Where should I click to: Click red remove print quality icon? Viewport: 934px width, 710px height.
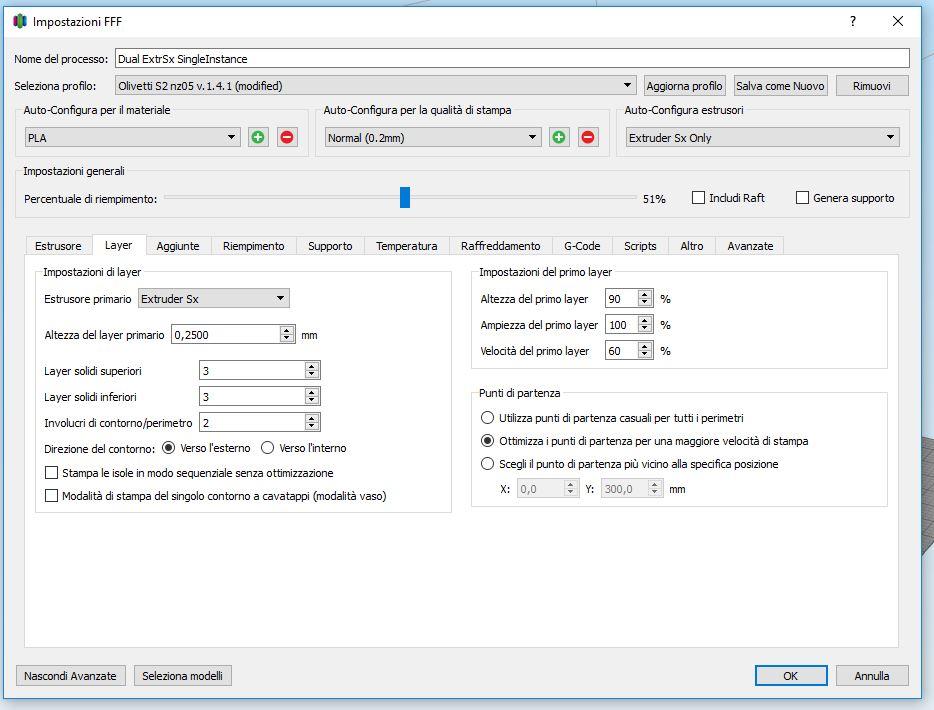(x=588, y=137)
